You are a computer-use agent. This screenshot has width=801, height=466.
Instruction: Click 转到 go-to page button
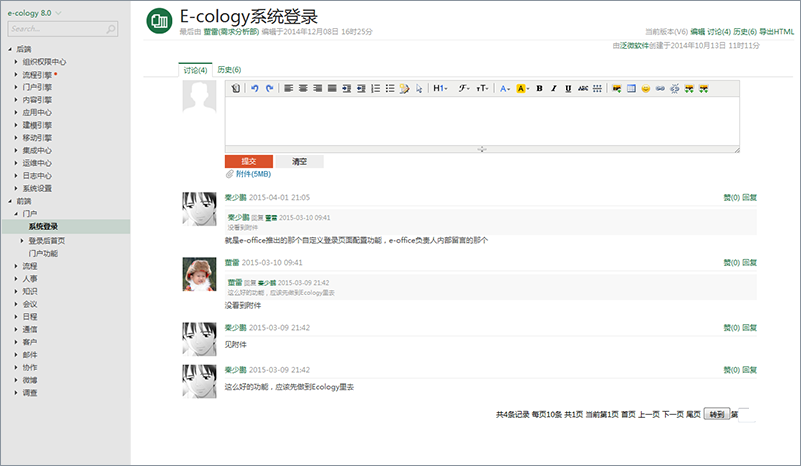(717, 414)
